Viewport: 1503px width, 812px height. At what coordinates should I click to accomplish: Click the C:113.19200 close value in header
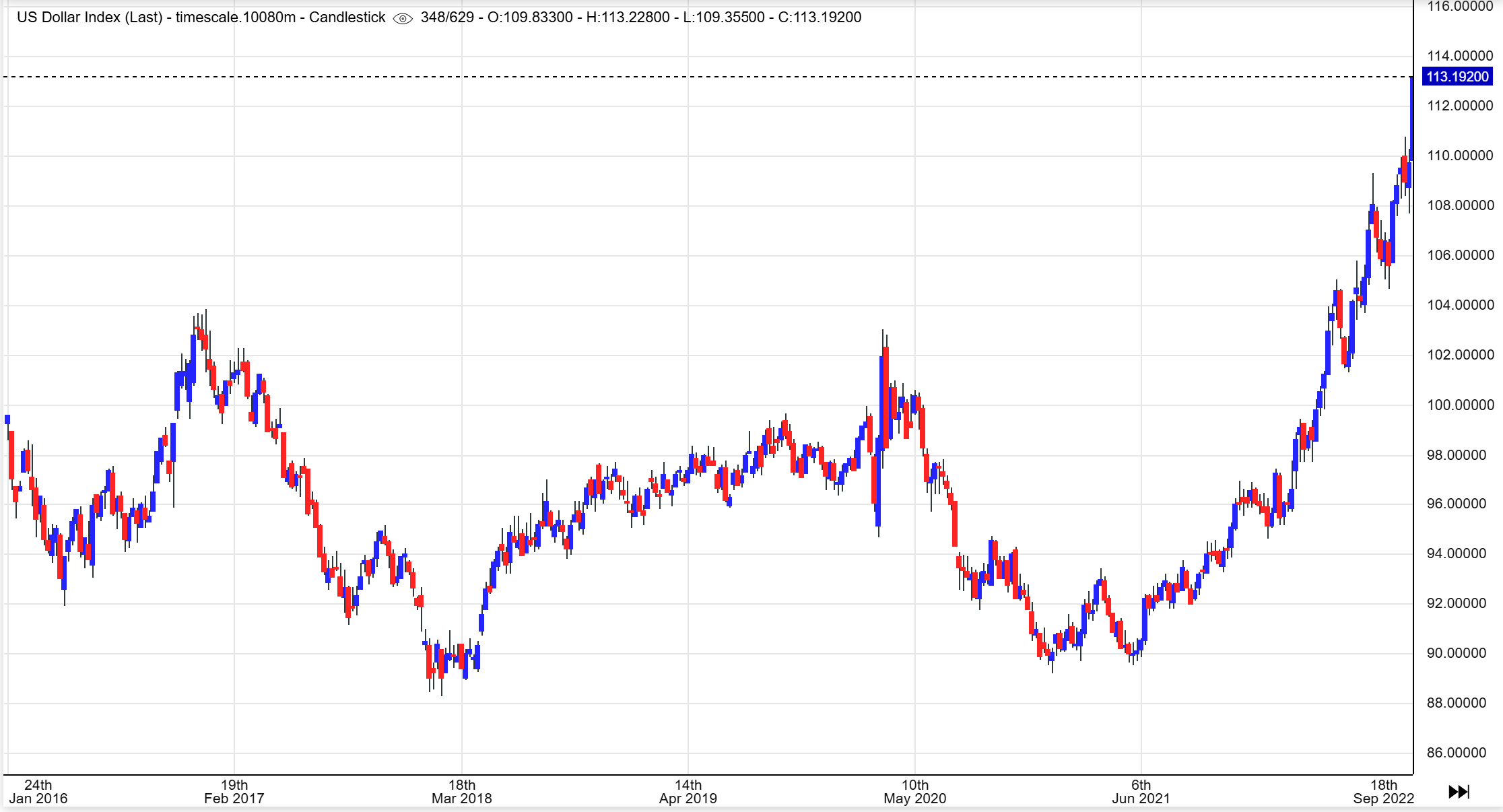click(820, 18)
